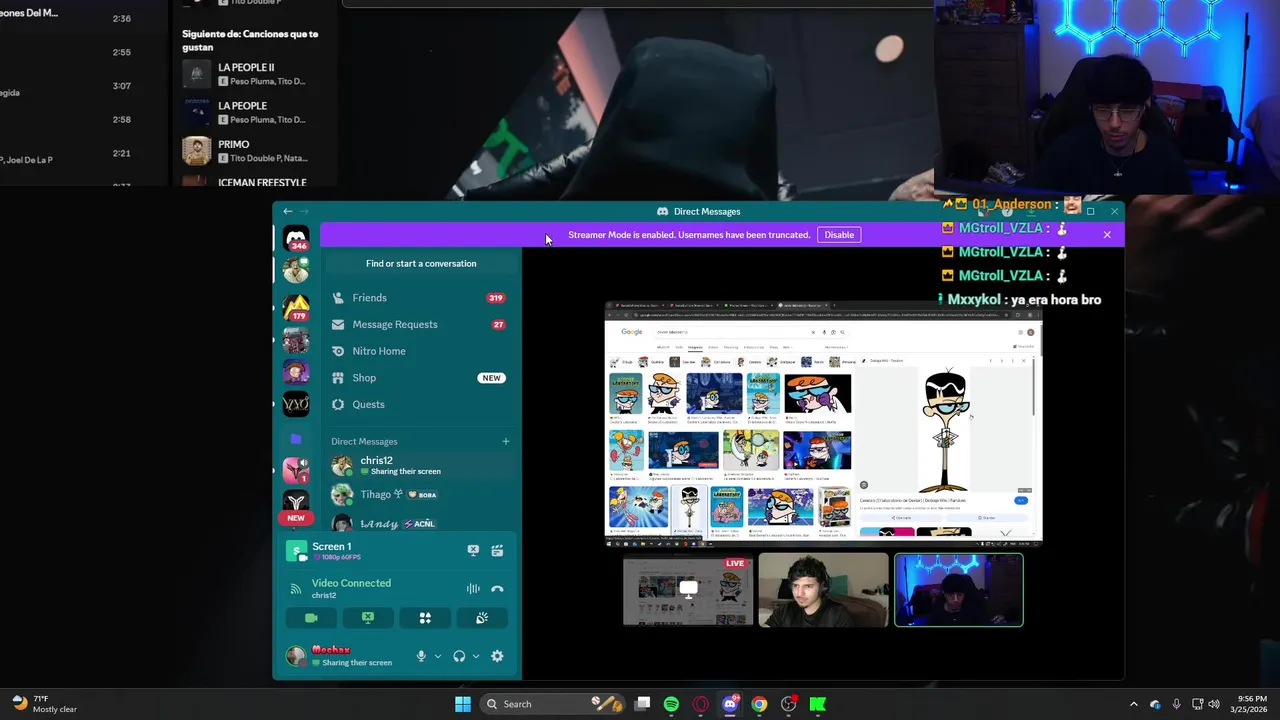Open OBS Studio from the taskbar
Screen dimensions: 1280x720
tap(789, 704)
